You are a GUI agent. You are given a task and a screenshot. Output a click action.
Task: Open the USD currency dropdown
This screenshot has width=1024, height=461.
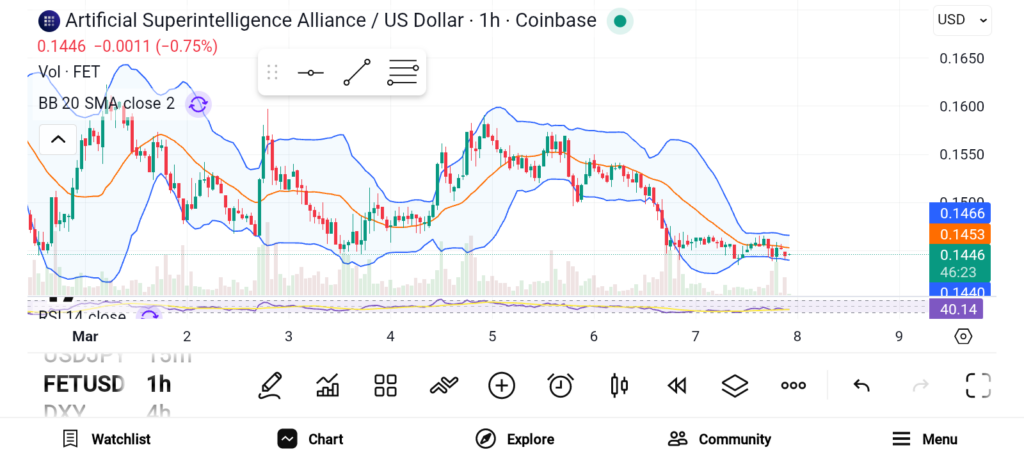coord(962,19)
